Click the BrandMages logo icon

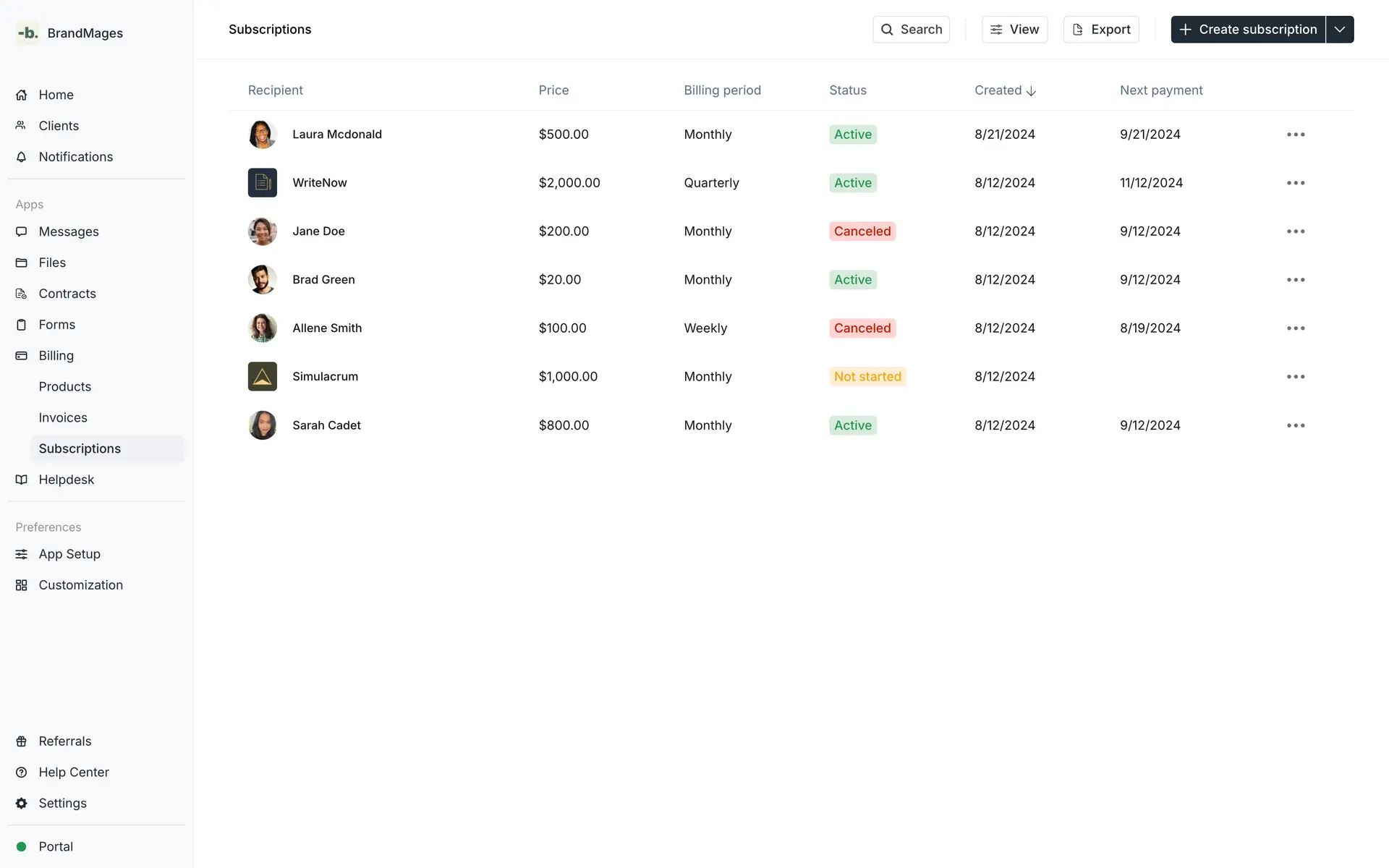27,33
